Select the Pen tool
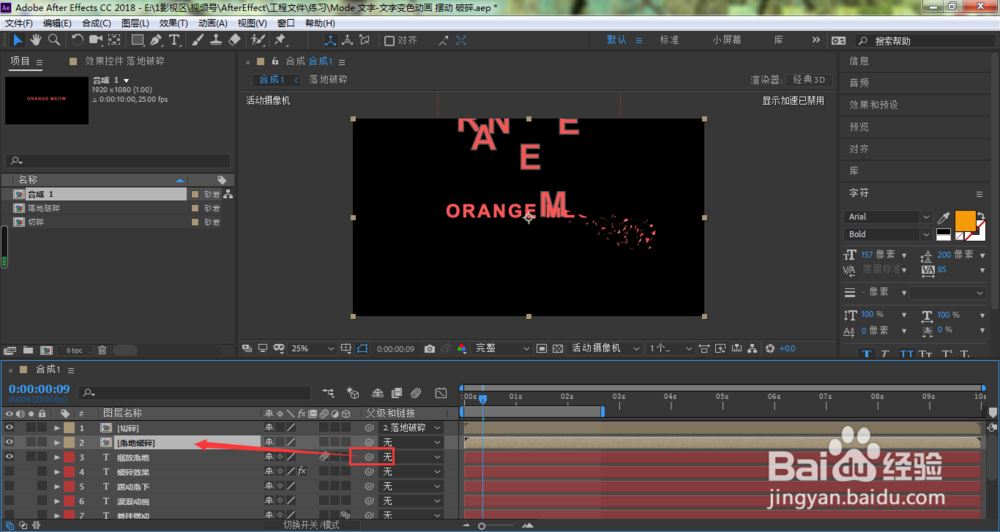1000x532 pixels. pyautogui.click(x=156, y=40)
